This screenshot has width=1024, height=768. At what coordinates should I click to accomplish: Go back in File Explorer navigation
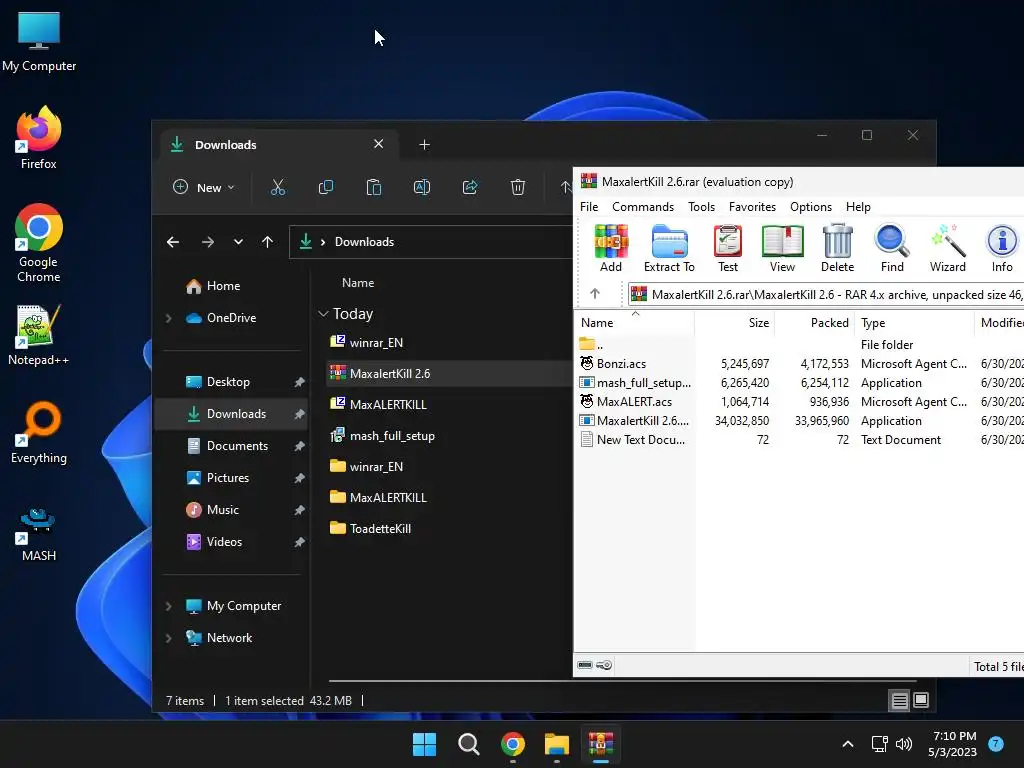[172, 242]
